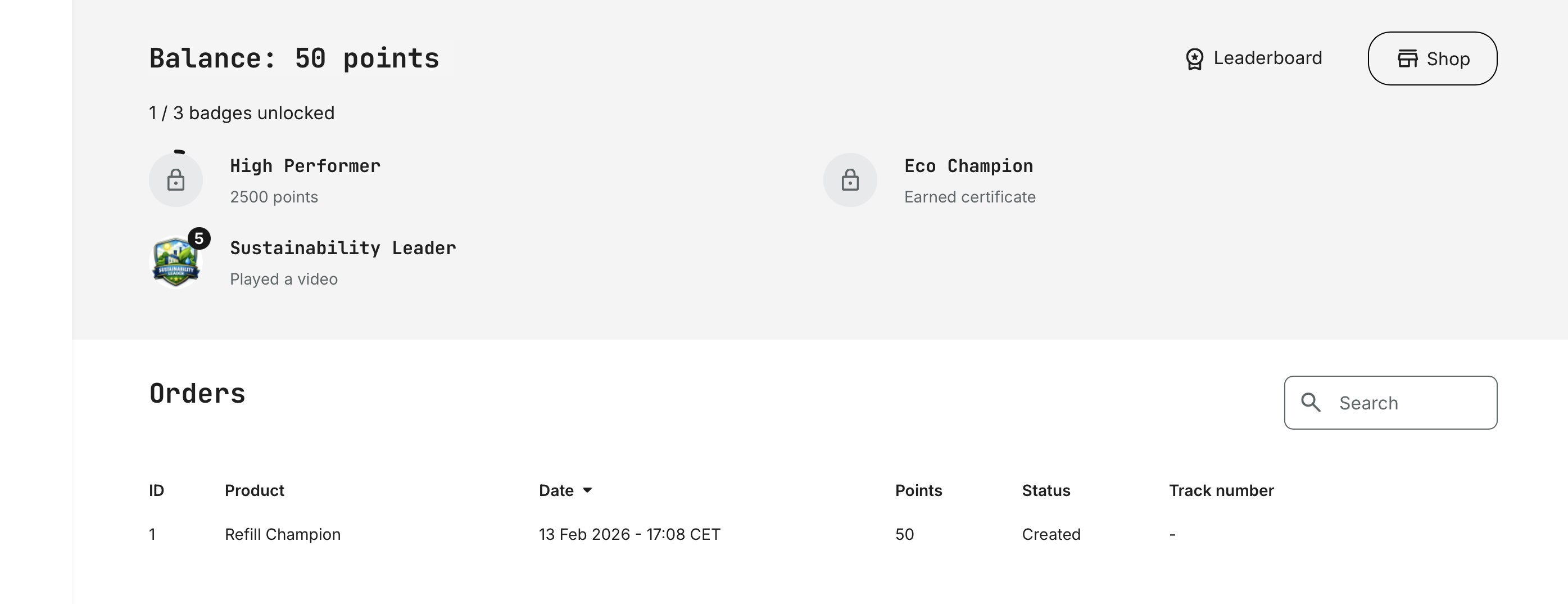Select the Sustainability Leader badge artwork

[175, 263]
